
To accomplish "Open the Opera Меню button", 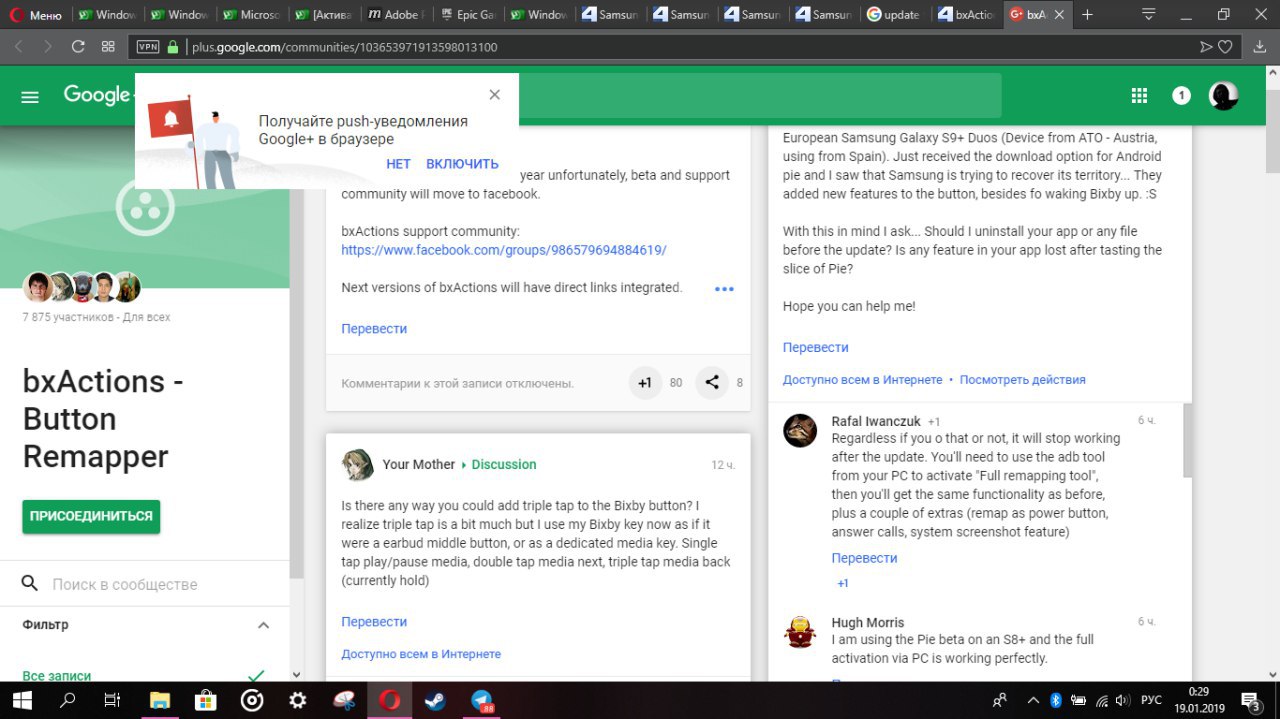I will [36, 15].
